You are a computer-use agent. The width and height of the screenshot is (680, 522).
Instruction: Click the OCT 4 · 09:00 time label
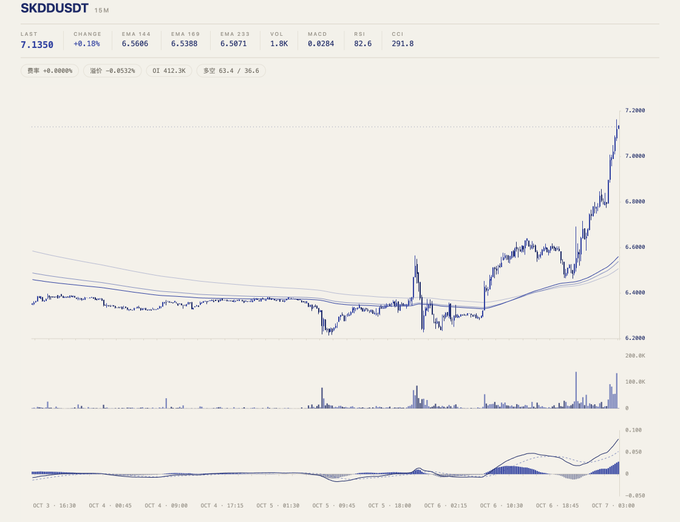click(x=166, y=506)
